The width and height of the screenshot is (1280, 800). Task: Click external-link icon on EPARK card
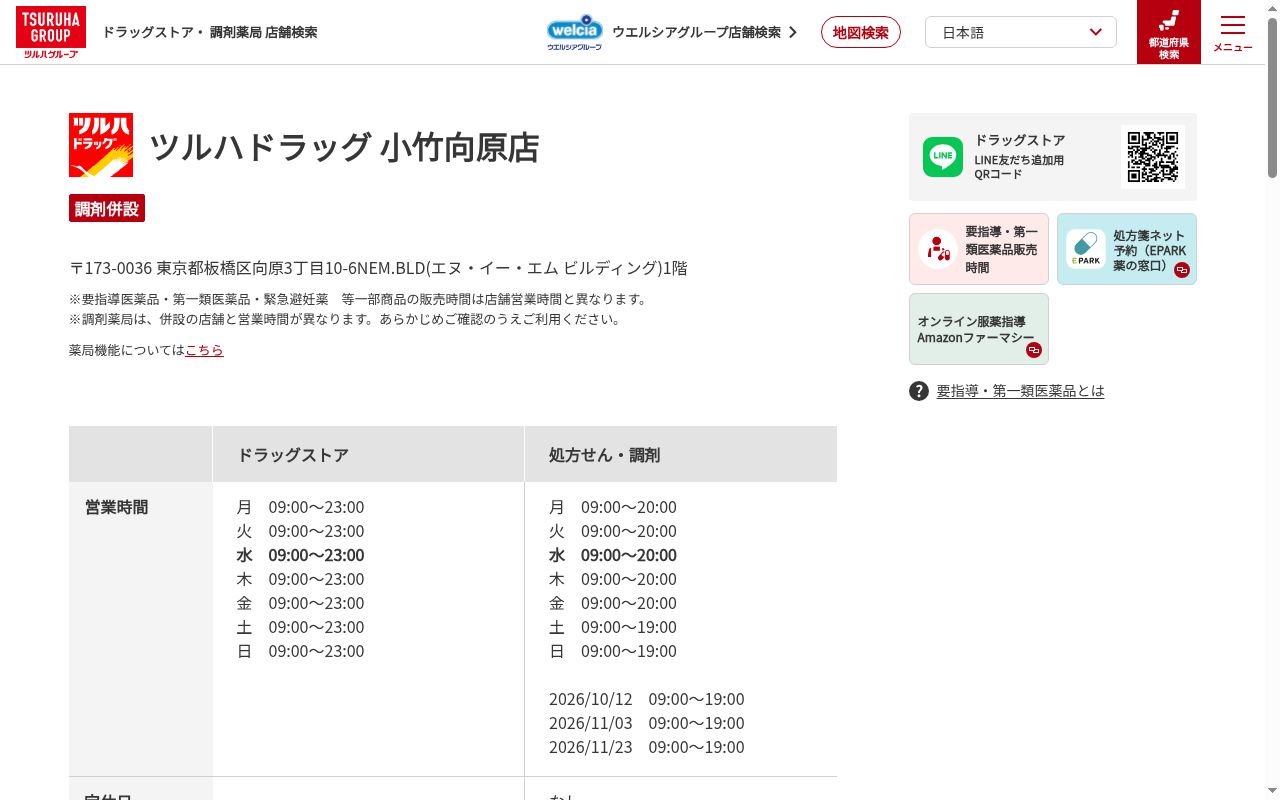pos(1182,270)
